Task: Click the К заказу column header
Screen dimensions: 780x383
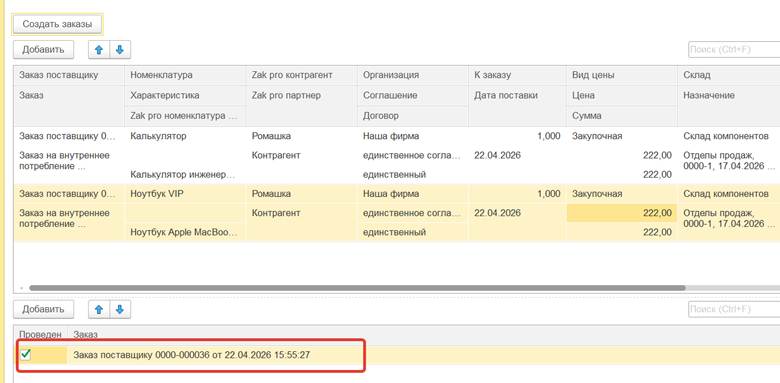Action: click(517, 75)
